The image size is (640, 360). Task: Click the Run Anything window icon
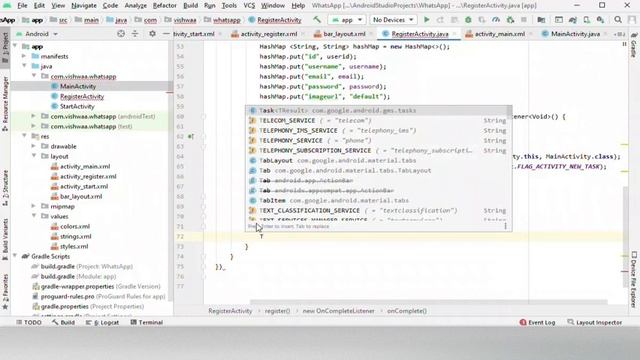click(558, 20)
